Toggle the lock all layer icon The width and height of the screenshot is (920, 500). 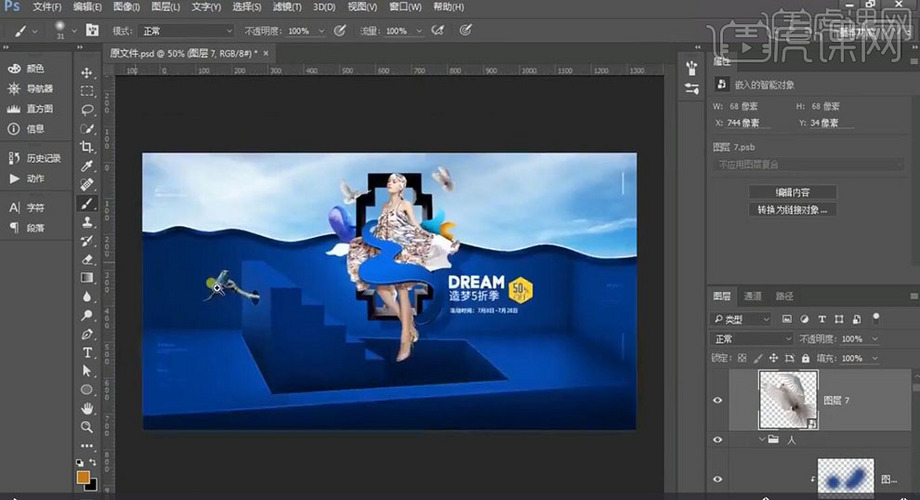click(x=804, y=358)
